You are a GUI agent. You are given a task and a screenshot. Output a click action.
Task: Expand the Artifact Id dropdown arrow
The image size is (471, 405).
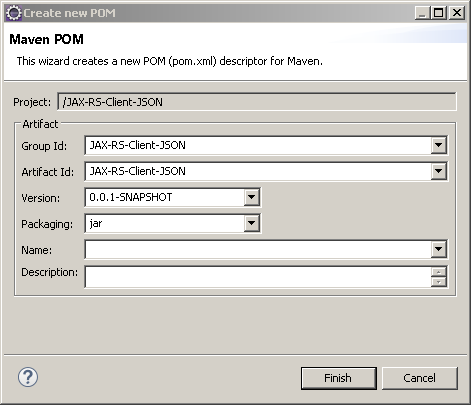(438, 171)
